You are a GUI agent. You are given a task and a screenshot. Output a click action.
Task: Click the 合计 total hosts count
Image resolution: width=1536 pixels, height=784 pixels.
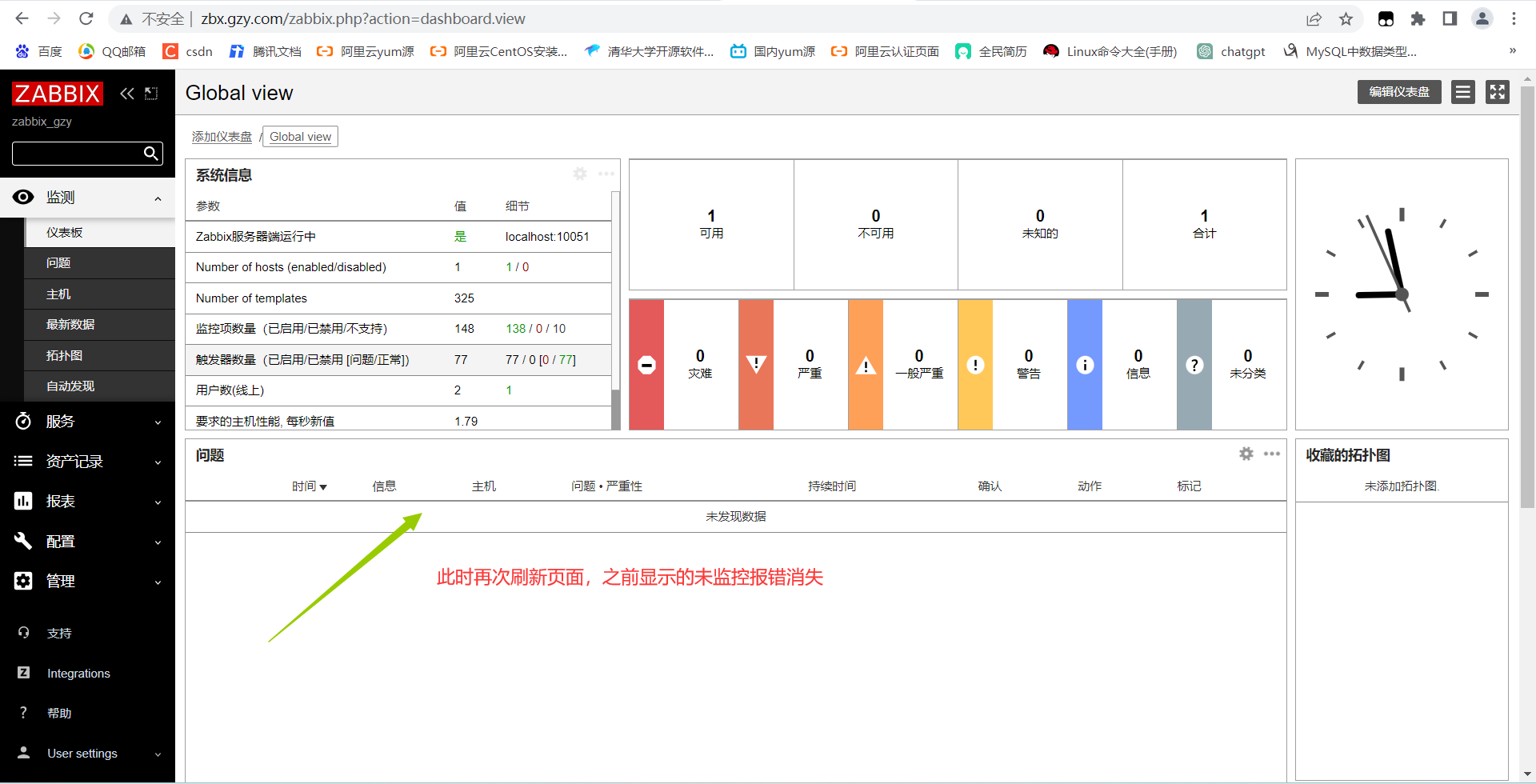(x=1204, y=224)
